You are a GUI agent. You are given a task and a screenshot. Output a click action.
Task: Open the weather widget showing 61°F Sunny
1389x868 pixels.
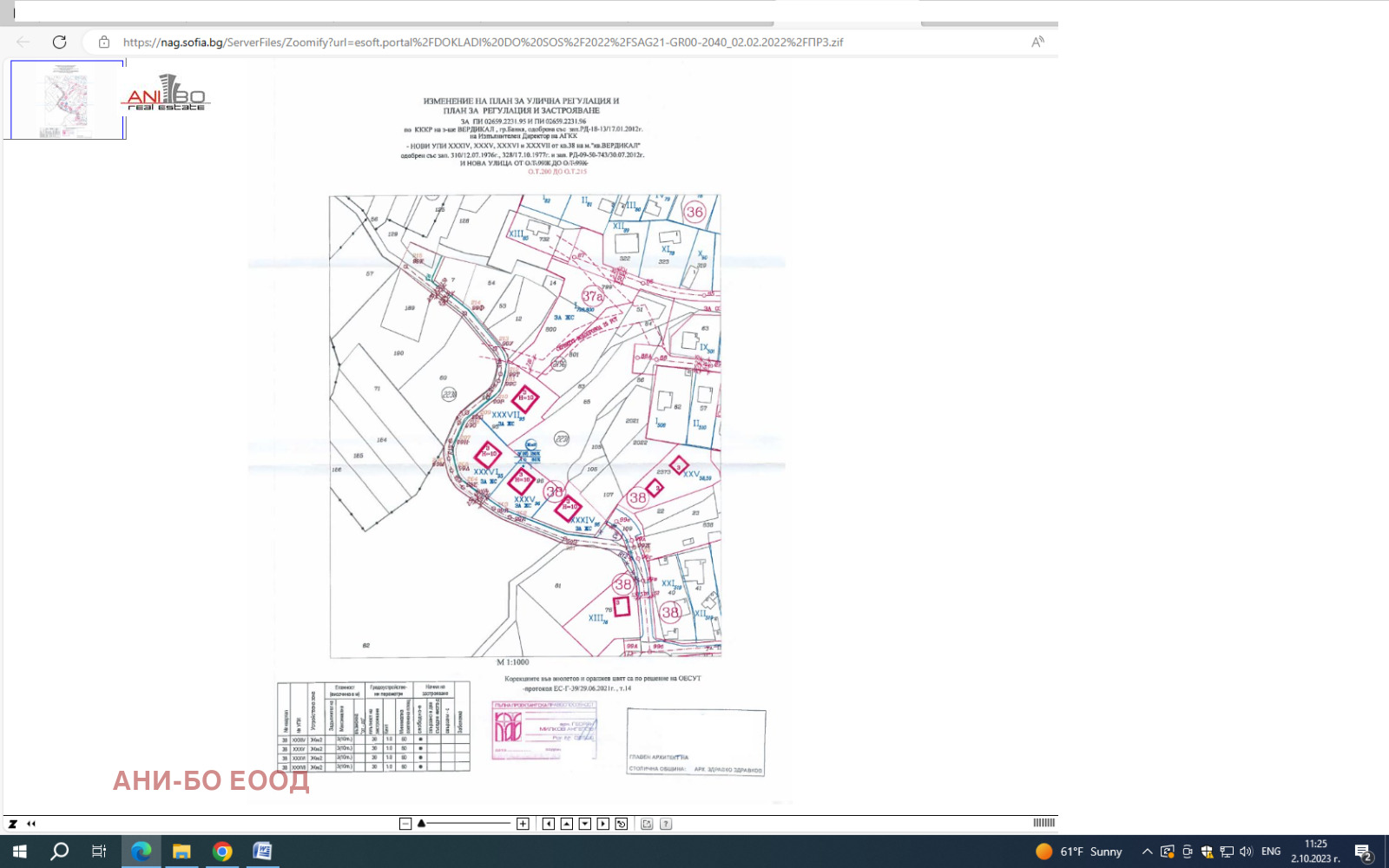[1079, 852]
